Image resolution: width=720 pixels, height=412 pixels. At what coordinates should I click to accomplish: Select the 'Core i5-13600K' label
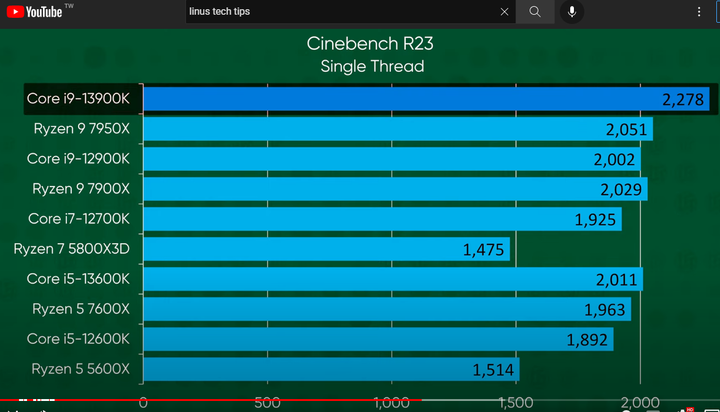[78, 279]
